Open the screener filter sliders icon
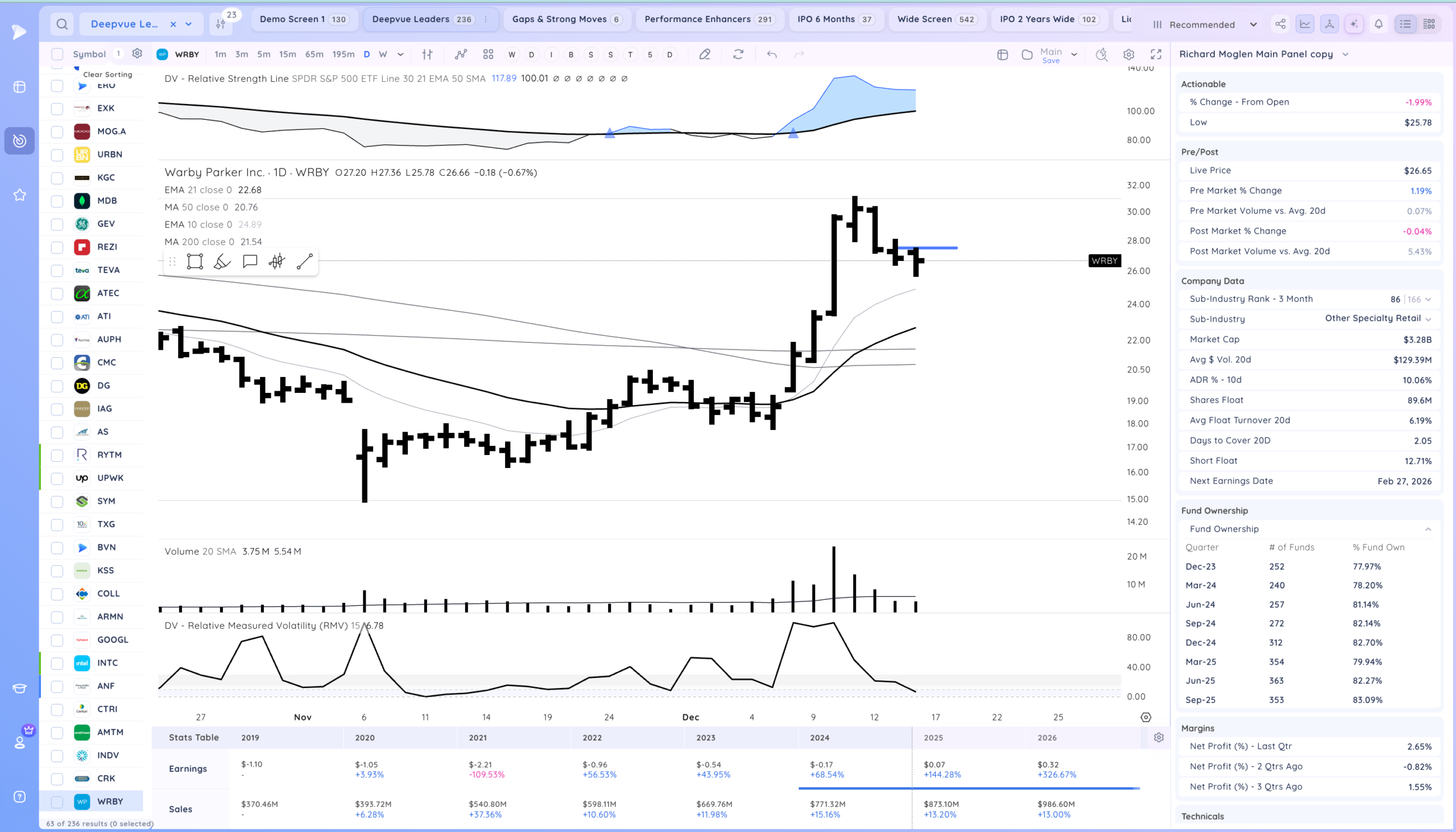This screenshot has height=832, width=1456. 221,24
